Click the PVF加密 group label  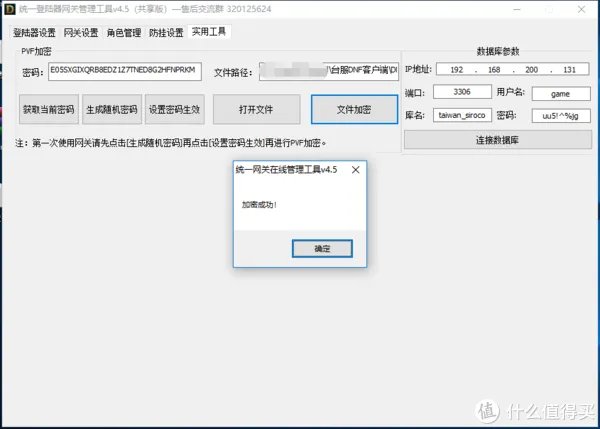(36, 51)
